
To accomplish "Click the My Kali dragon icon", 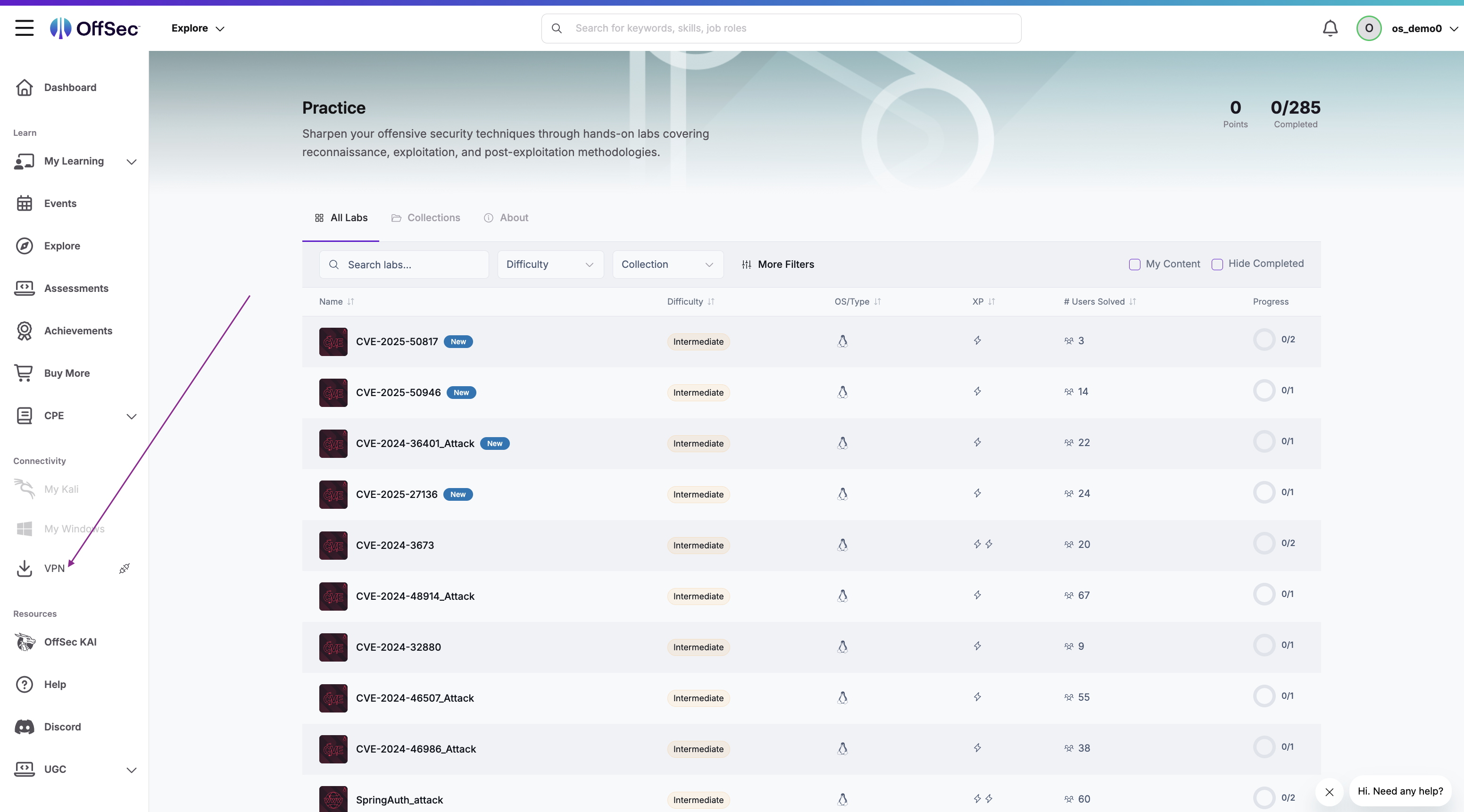I will pos(25,489).
